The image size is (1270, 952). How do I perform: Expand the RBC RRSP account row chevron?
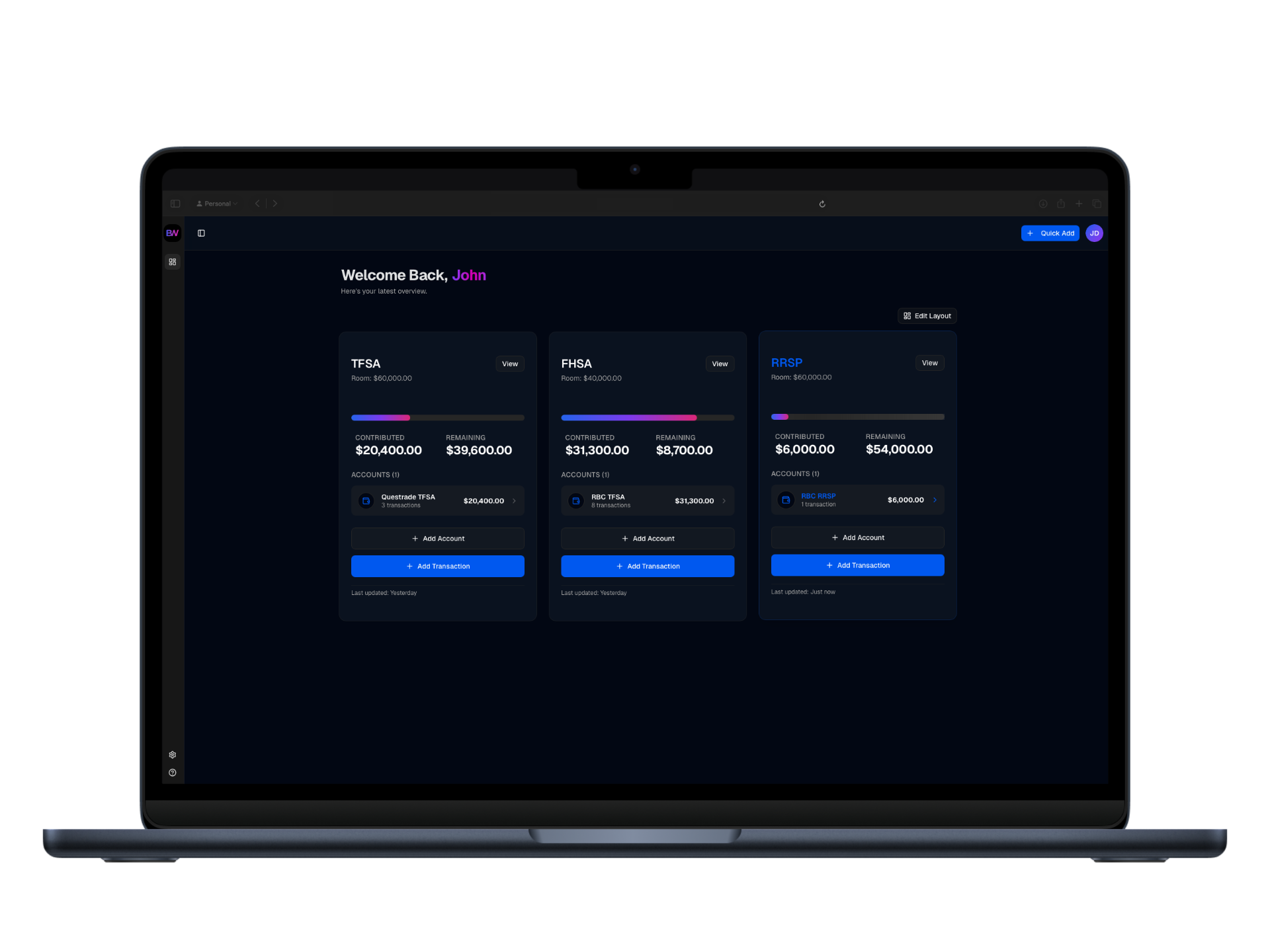pos(935,500)
